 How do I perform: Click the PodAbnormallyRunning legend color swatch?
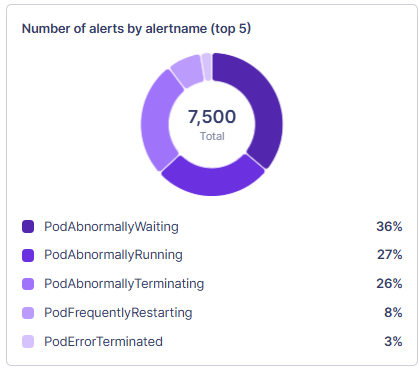tap(28, 255)
